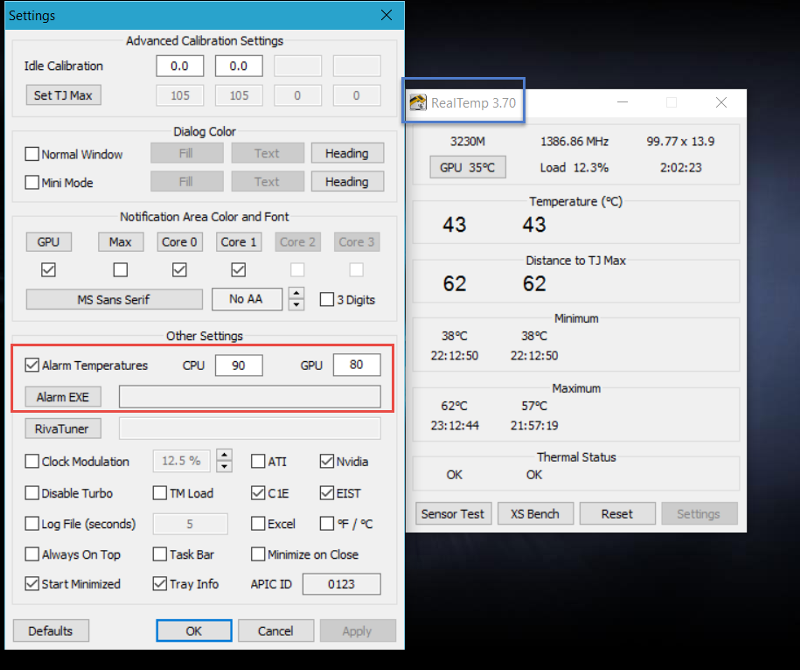
Task: Uncheck the Tray Info checkbox
Action: [160, 584]
